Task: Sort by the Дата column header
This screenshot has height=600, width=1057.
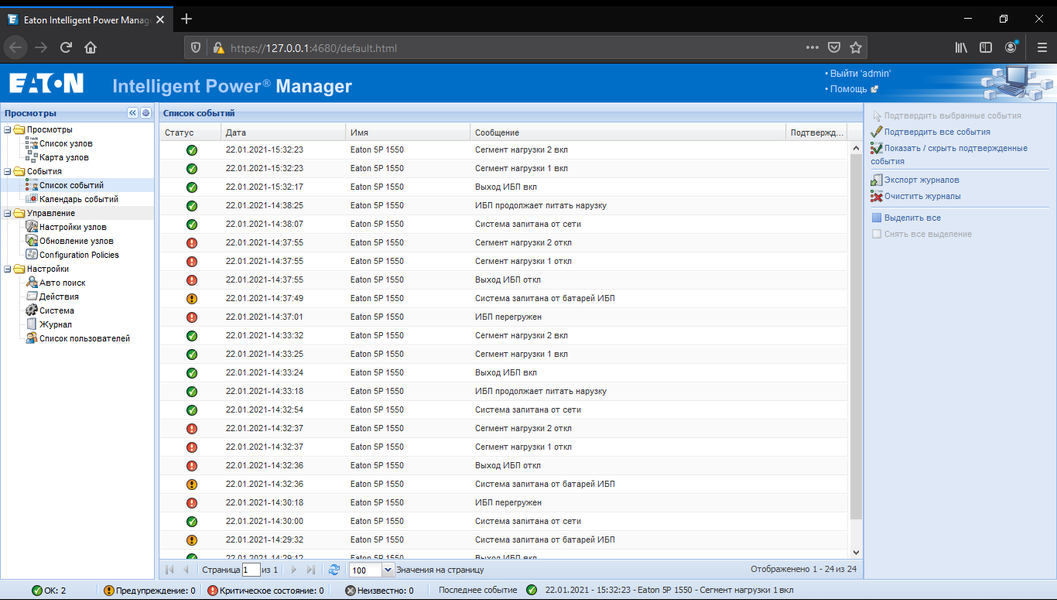Action: 283,133
